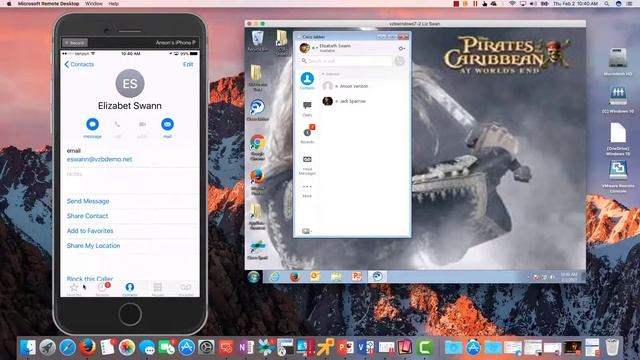This screenshot has height=360, width=640.
Task: Open PowerPoint in Windows taskbar
Action: click(357, 276)
